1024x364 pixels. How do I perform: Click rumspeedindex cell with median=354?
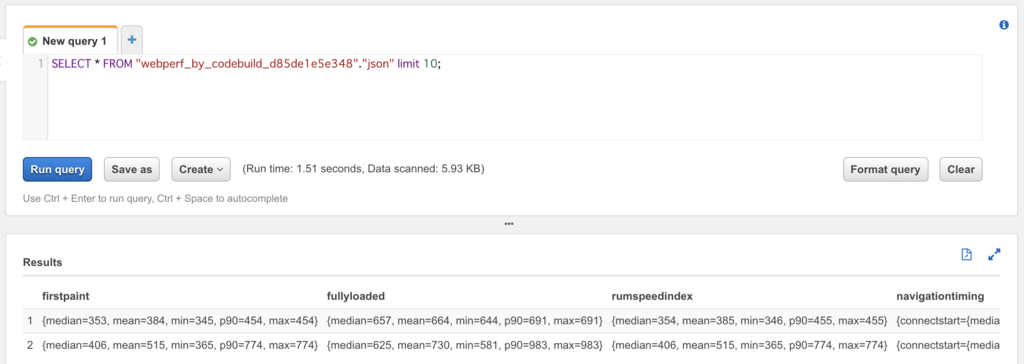[x=750, y=321]
